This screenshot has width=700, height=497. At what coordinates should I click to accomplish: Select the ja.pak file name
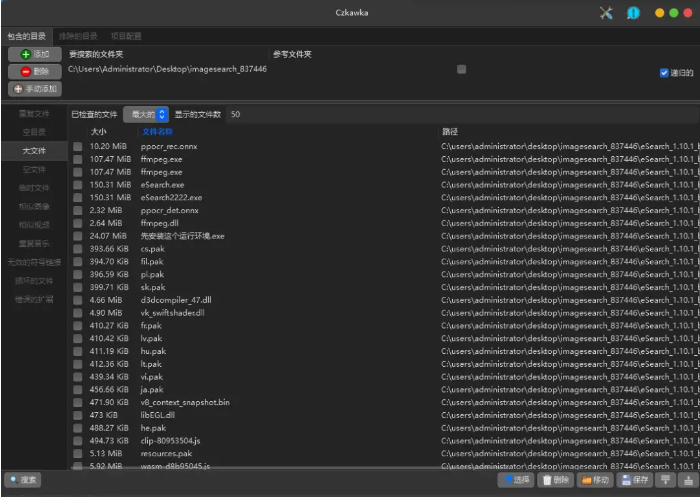[152, 390]
